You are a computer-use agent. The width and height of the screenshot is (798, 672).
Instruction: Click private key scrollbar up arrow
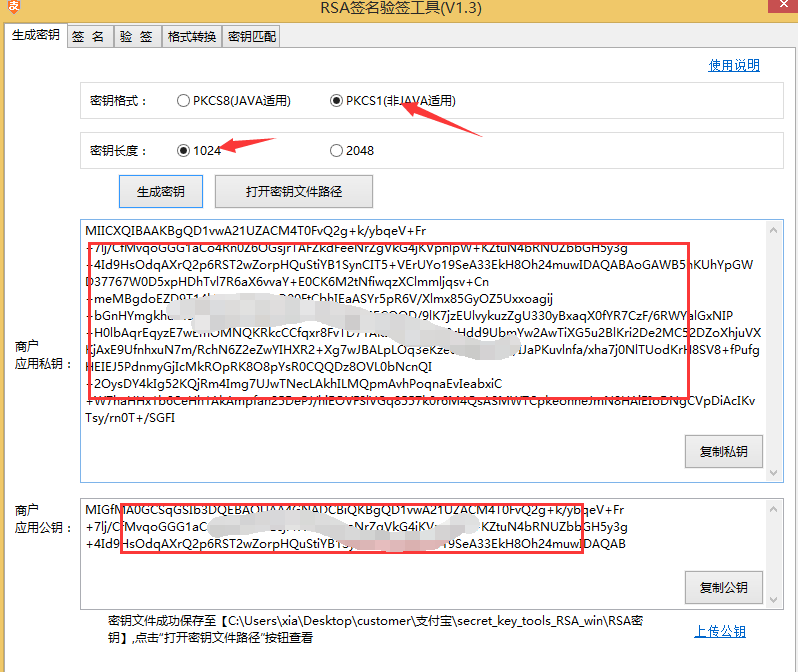[x=772, y=229]
